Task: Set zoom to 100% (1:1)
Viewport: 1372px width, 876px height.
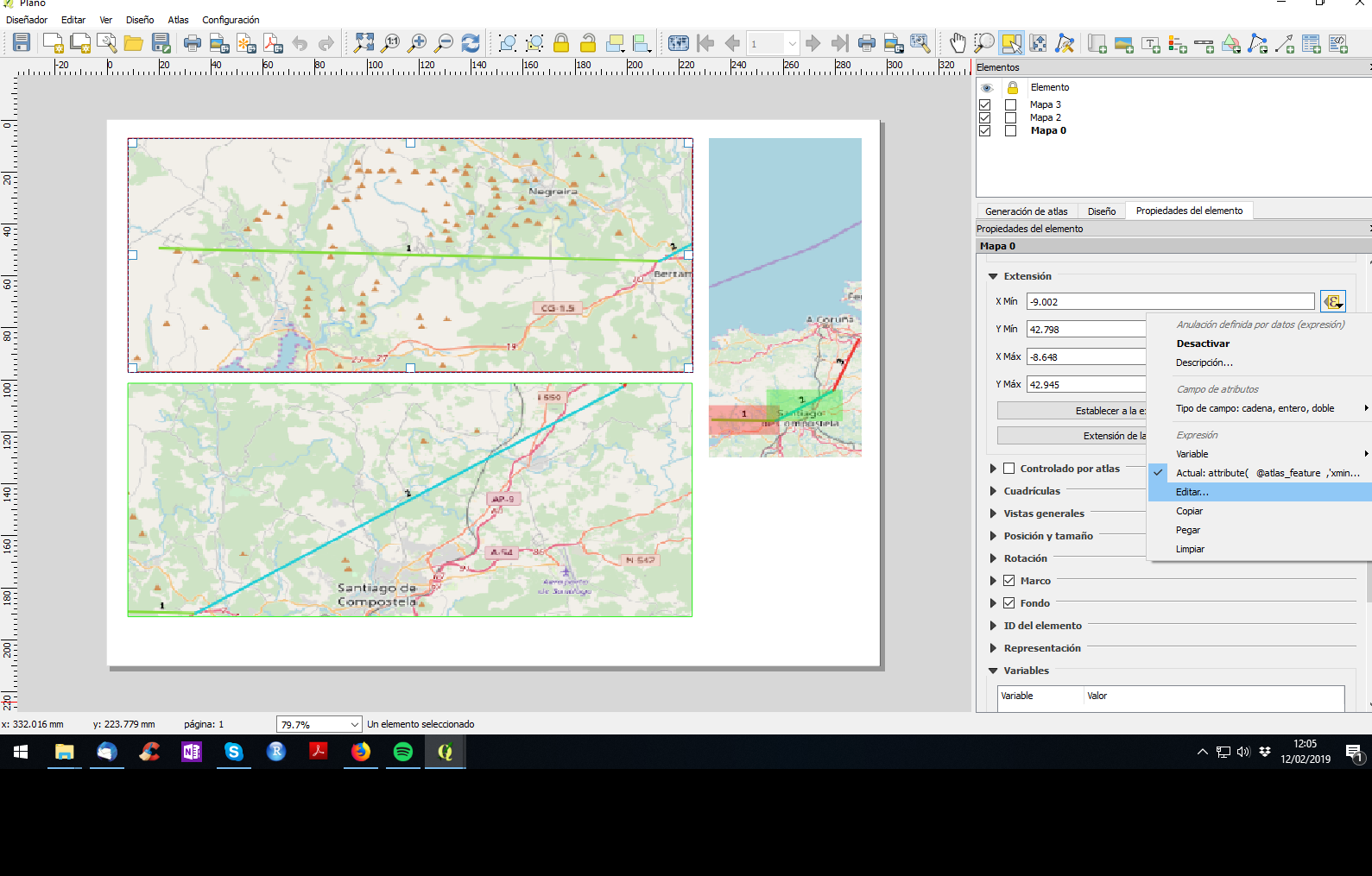Action: pos(391,42)
